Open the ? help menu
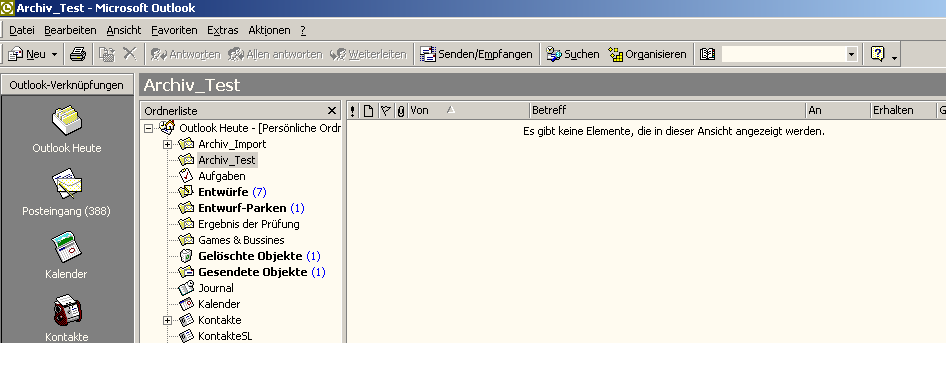This screenshot has height=384, width=946. tap(303, 30)
